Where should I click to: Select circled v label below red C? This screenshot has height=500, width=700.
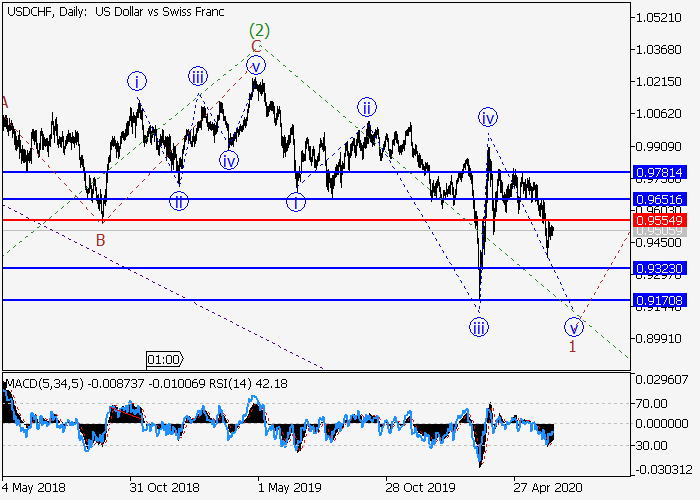pos(256,65)
